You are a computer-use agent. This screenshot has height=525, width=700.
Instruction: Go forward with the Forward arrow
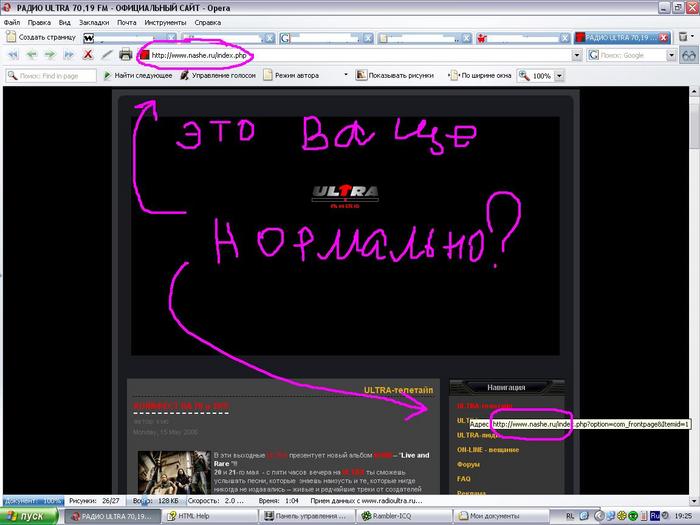pyautogui.click(x=50, y=55)
